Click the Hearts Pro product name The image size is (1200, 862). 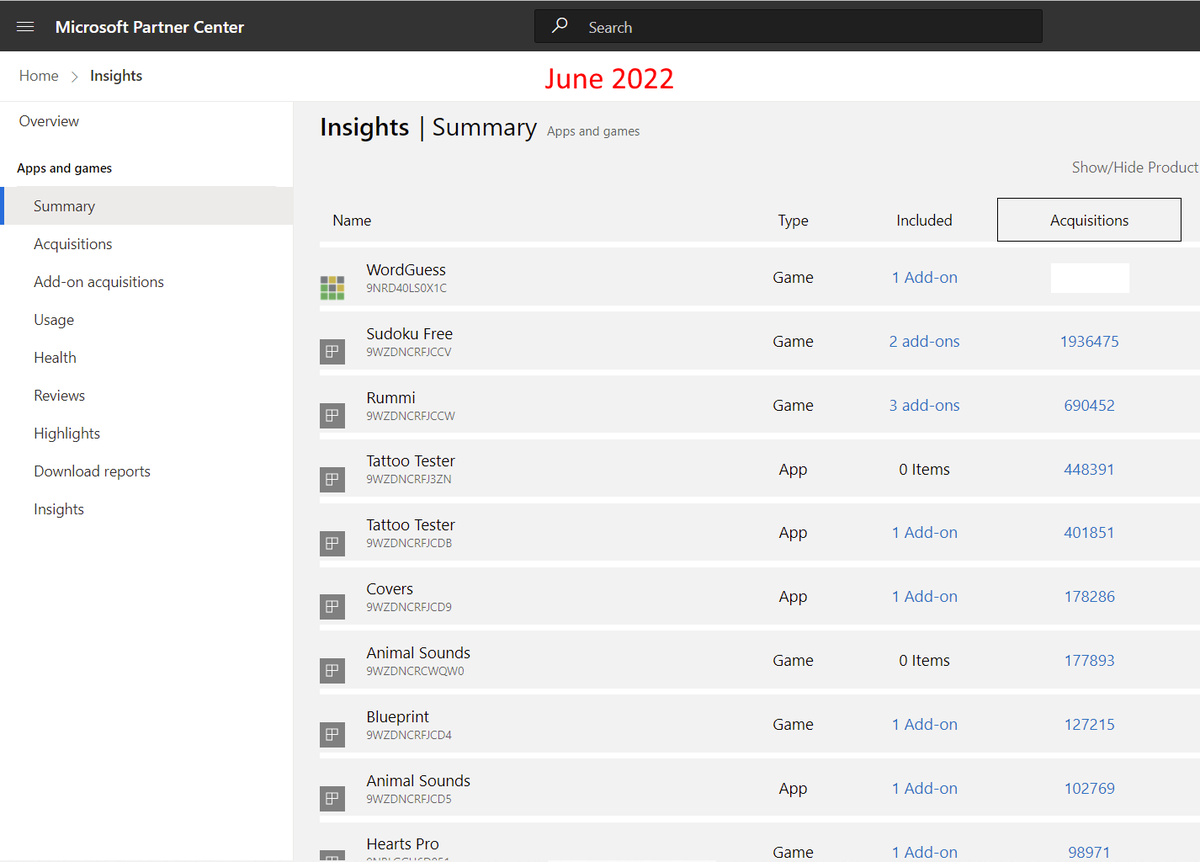403,844
